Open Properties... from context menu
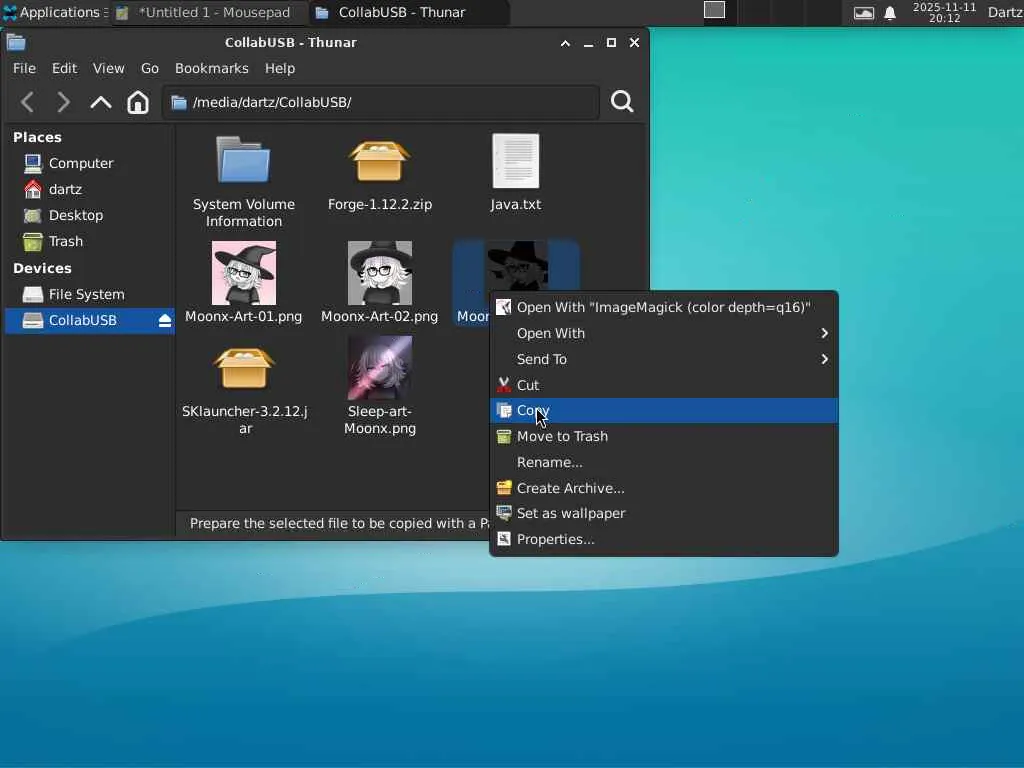 pos(664,539)
